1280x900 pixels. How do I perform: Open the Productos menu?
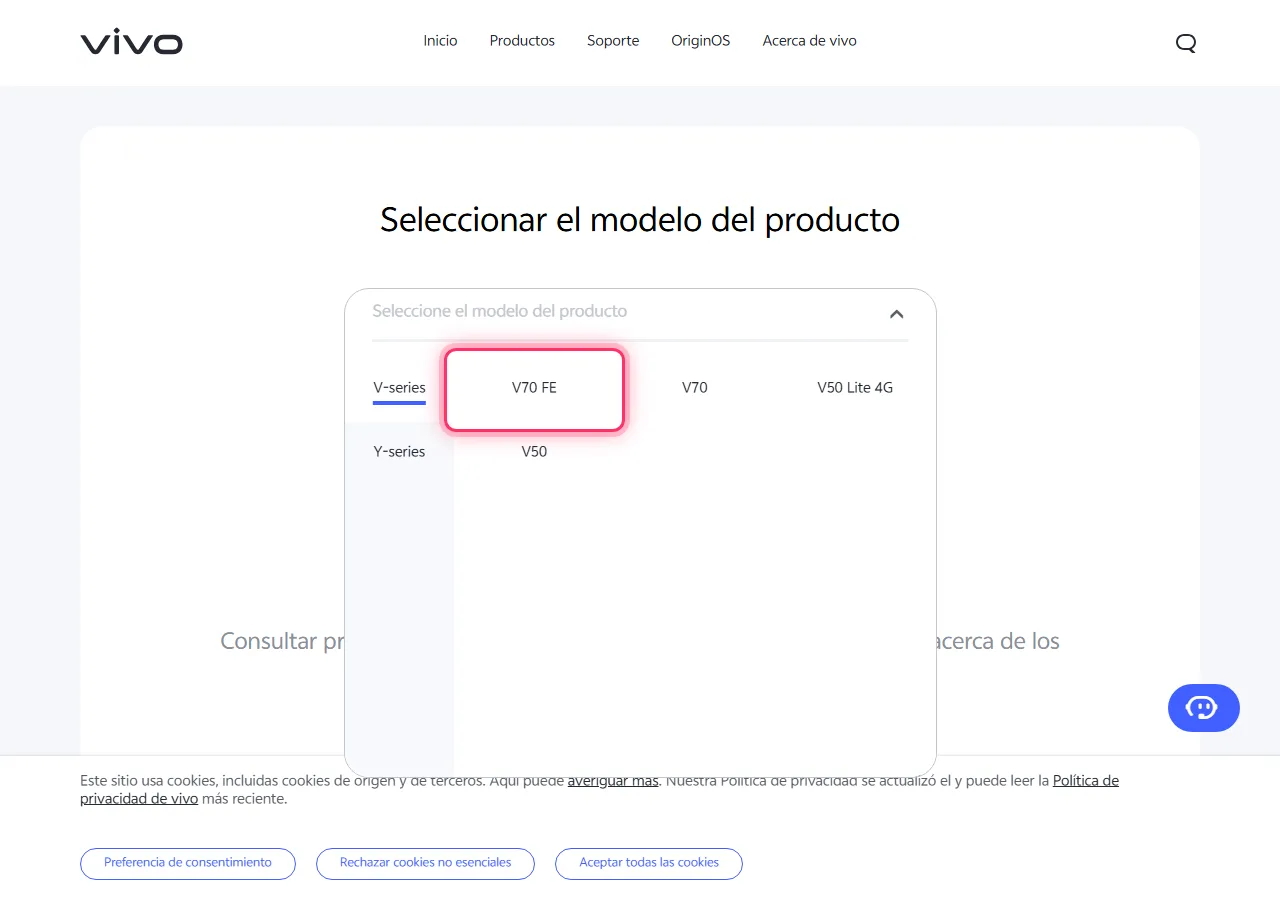click(x=522, y=41)
